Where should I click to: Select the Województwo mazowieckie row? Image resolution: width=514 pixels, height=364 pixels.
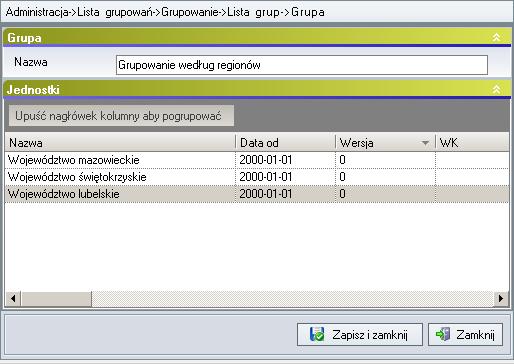(257, 160)
